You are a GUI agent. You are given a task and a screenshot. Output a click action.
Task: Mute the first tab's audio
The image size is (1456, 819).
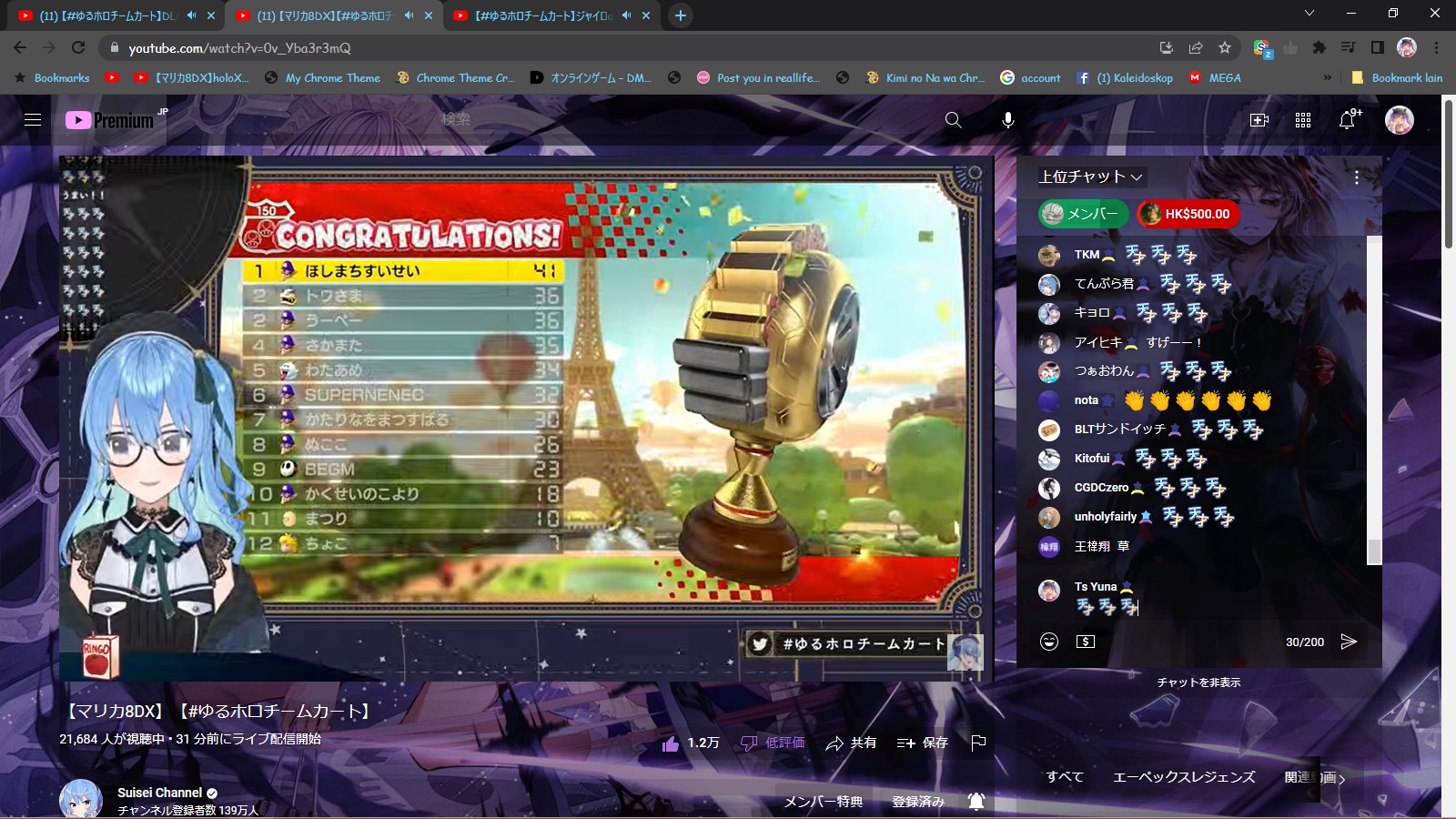pyautogui.click(x=191, y=15)
